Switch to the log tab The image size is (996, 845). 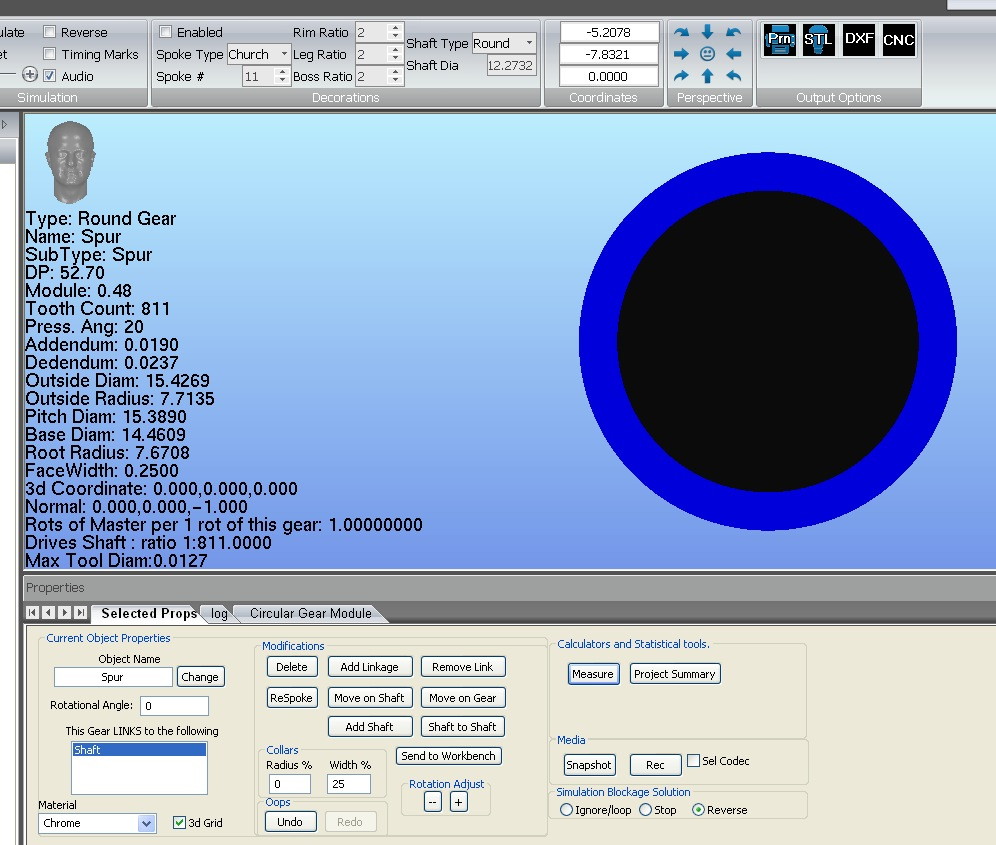click(x=219, y=614)
